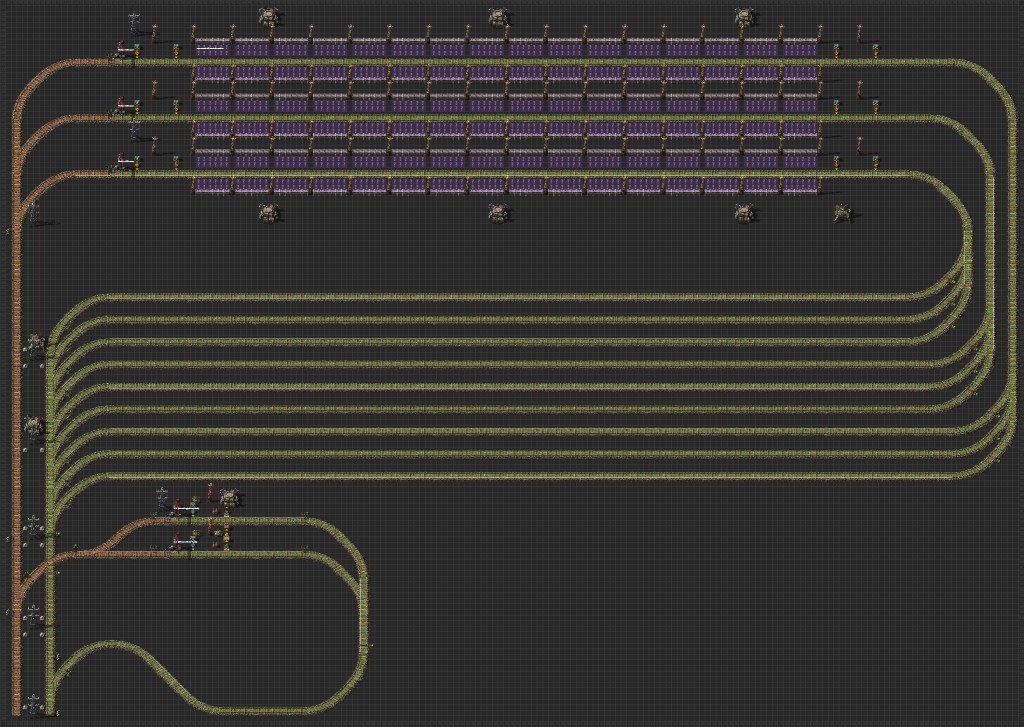Select the bottom-right roboport left of the radar
Image resolution: width=1024 pixels, height=727 pixels.
744,212
